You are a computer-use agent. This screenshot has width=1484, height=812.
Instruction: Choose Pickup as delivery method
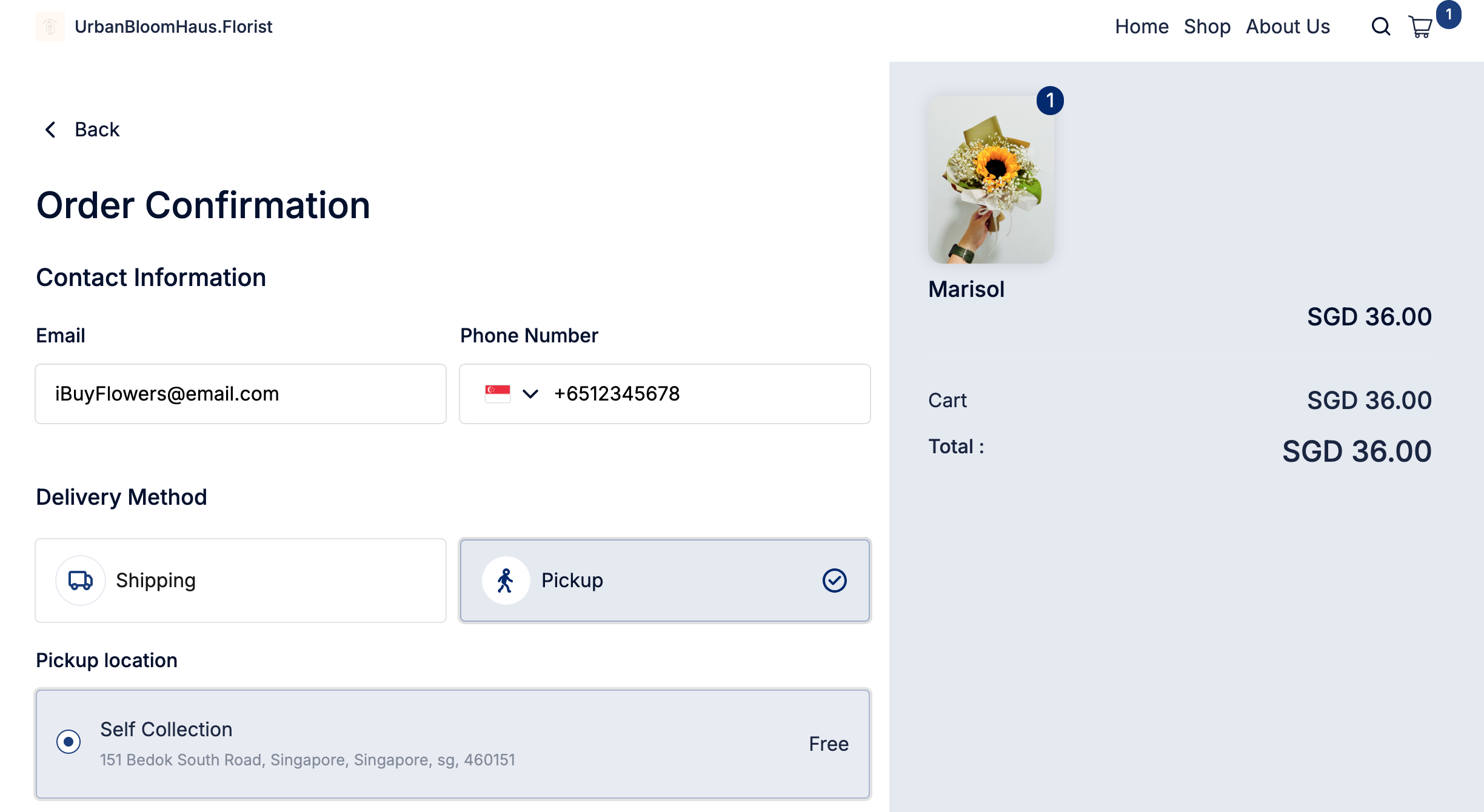coord(665,581)
